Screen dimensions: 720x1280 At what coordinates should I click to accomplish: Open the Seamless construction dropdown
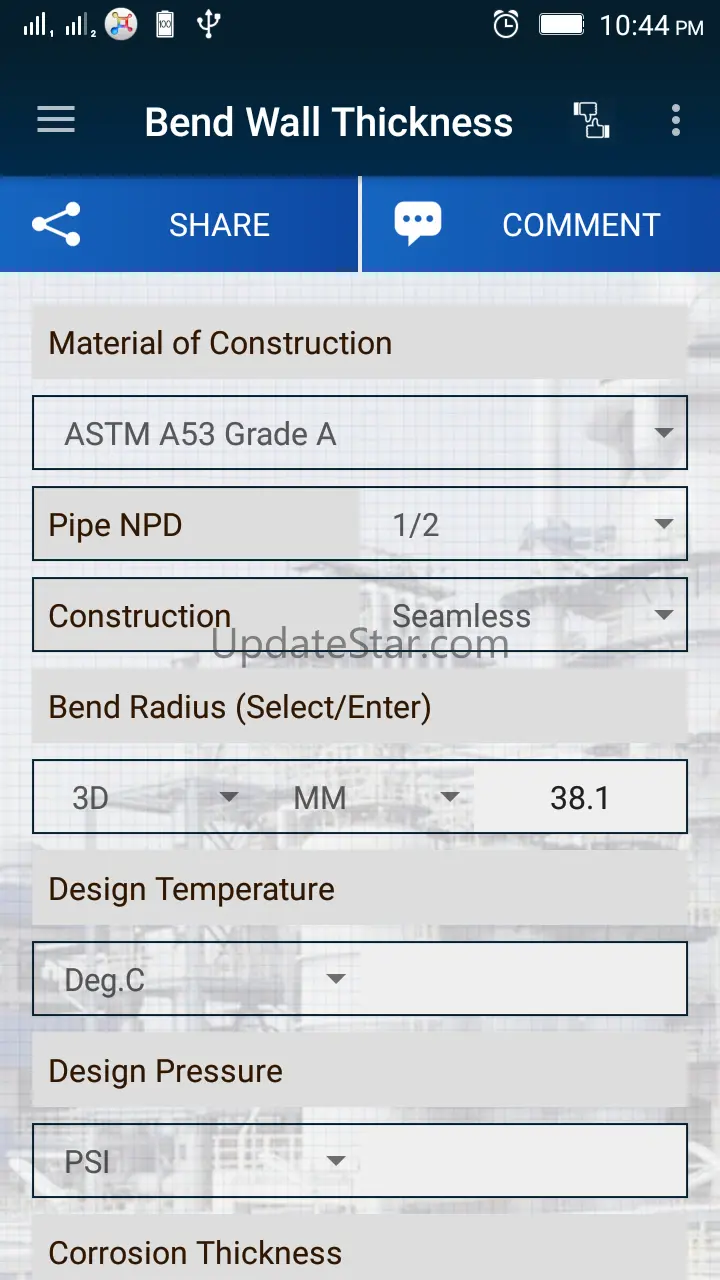click(x=524, y=615)
